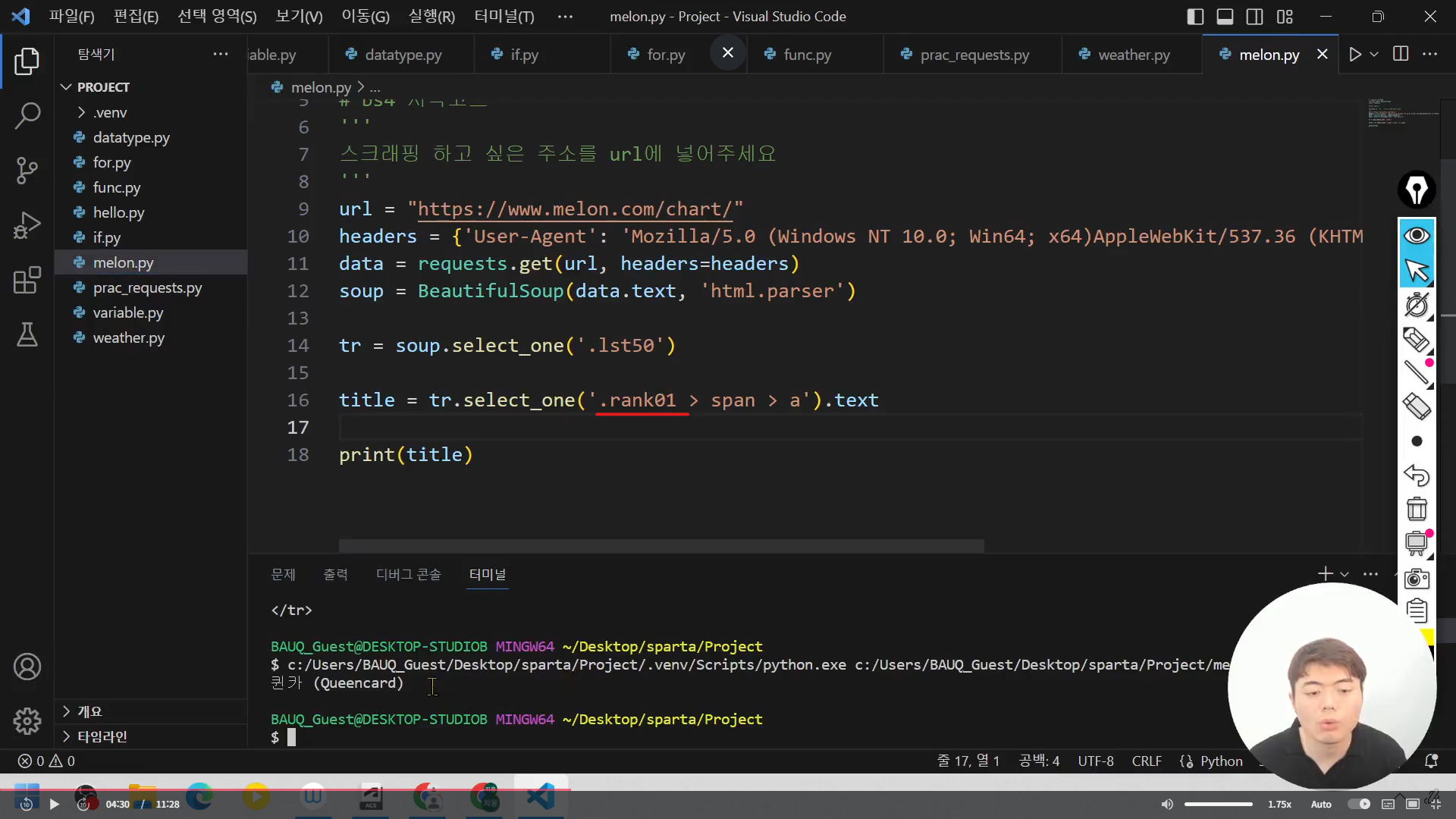1456x819 pixels.
Task: Toggle video captions
Action: click(x=1388, y=804)
